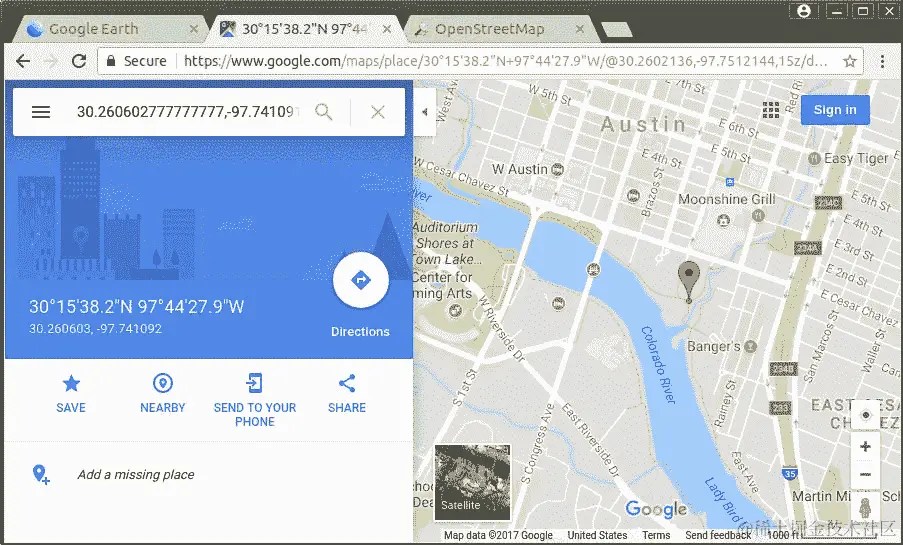Reload the current page

(79, 61)
